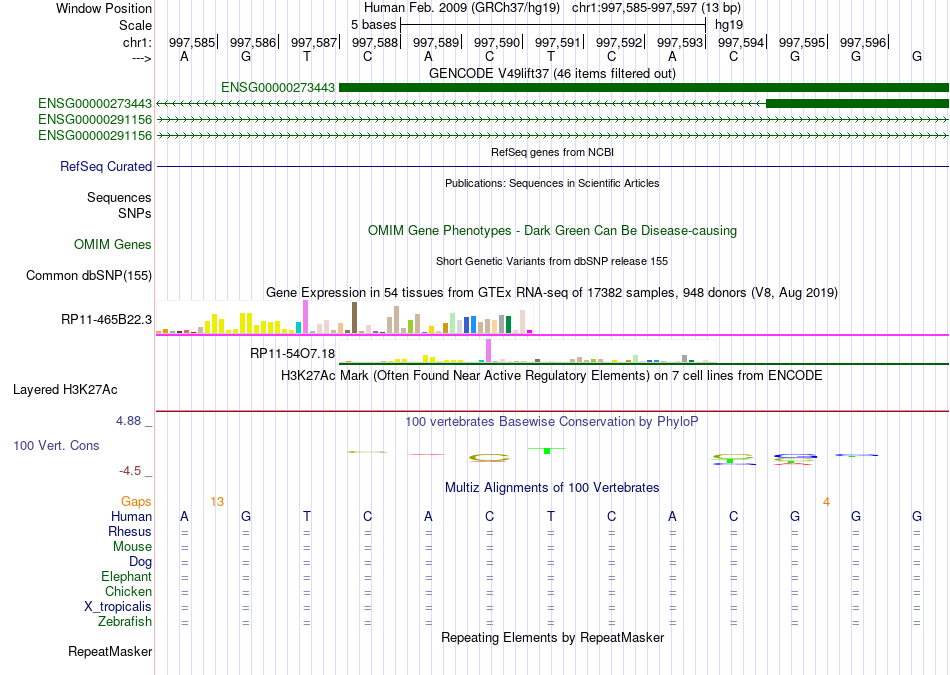This screenshot has width=950, height=675.
Task: Open 100 vertebrates Basewise Conservation title
Action: tap(552, 422)
